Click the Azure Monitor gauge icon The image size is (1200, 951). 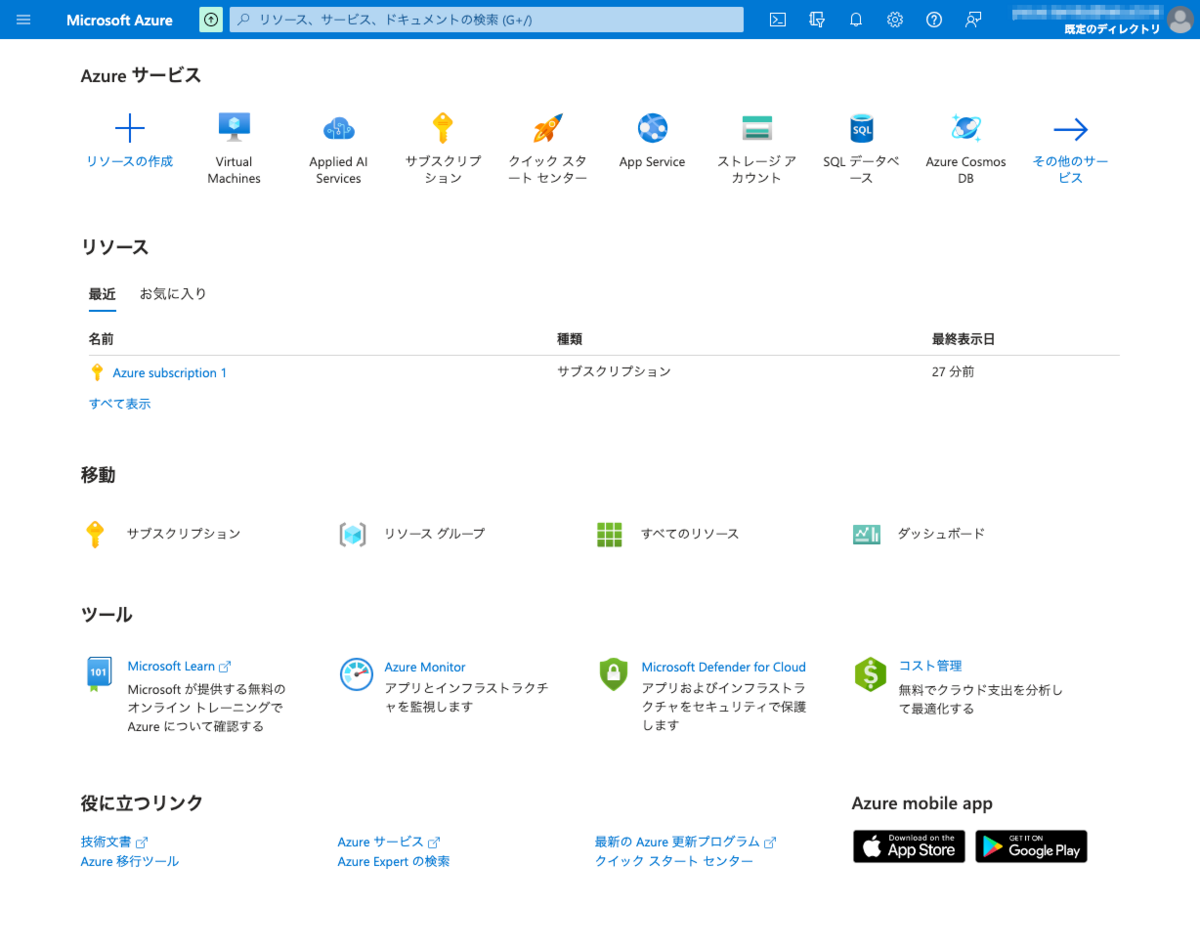tap(356, 674)
